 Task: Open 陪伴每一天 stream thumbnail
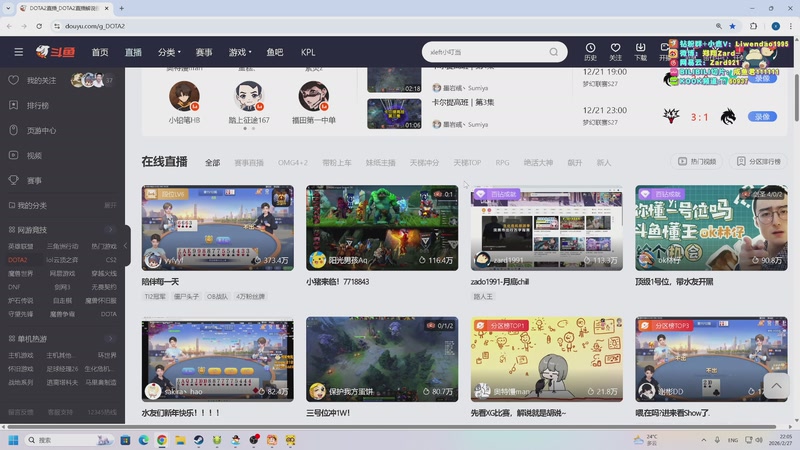click(x=217, y=228)
